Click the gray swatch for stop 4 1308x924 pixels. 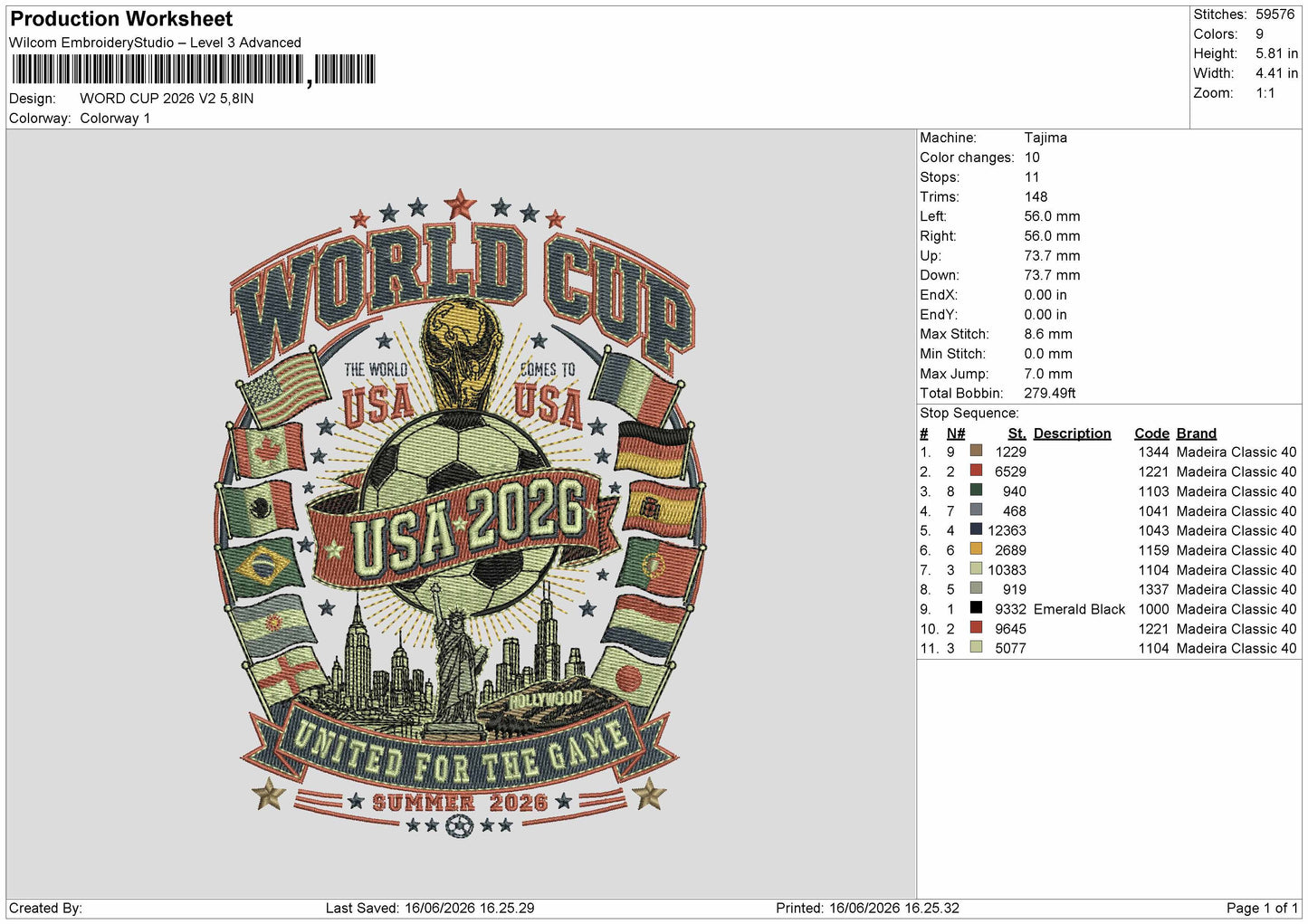point(976,510)
